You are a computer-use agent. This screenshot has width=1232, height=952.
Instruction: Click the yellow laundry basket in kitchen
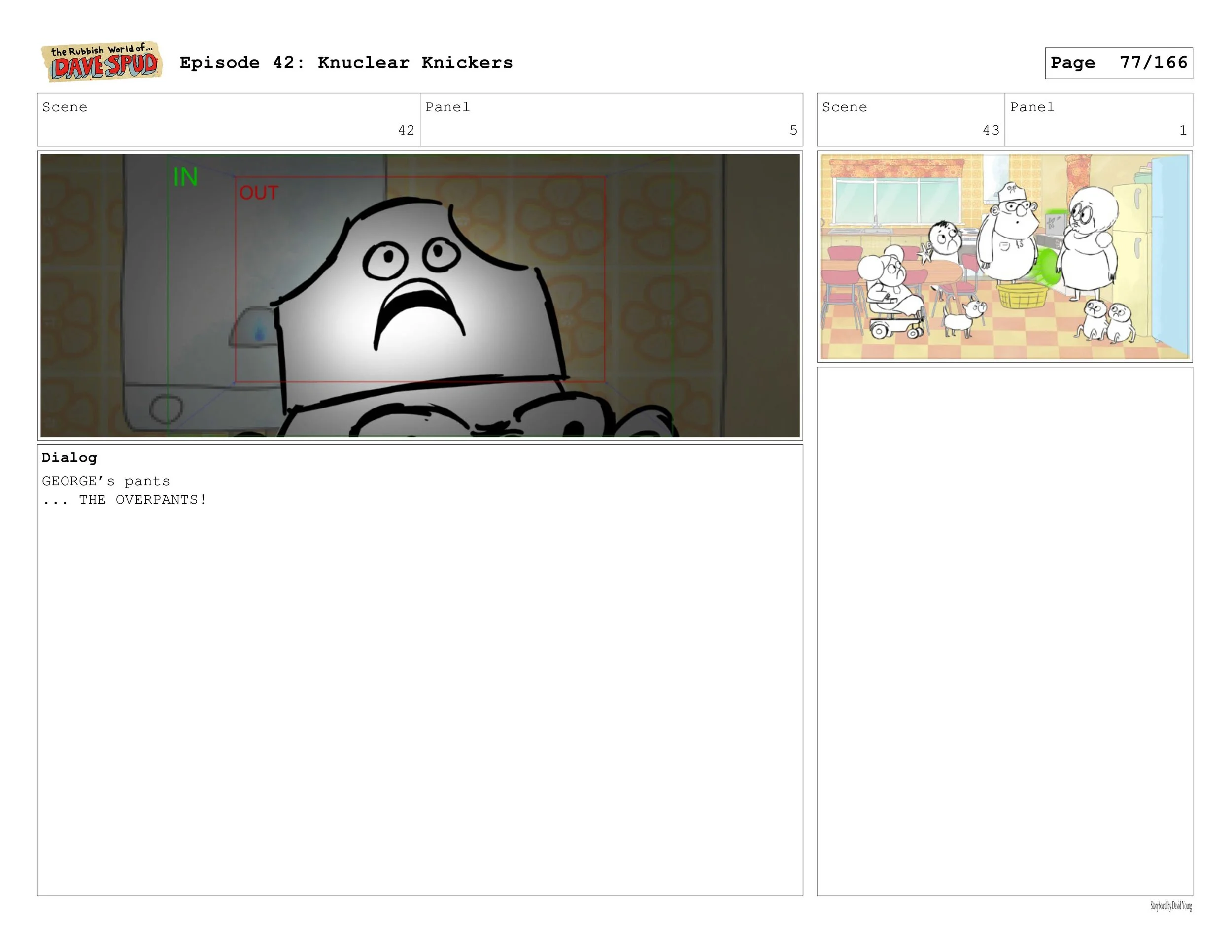1022,296
